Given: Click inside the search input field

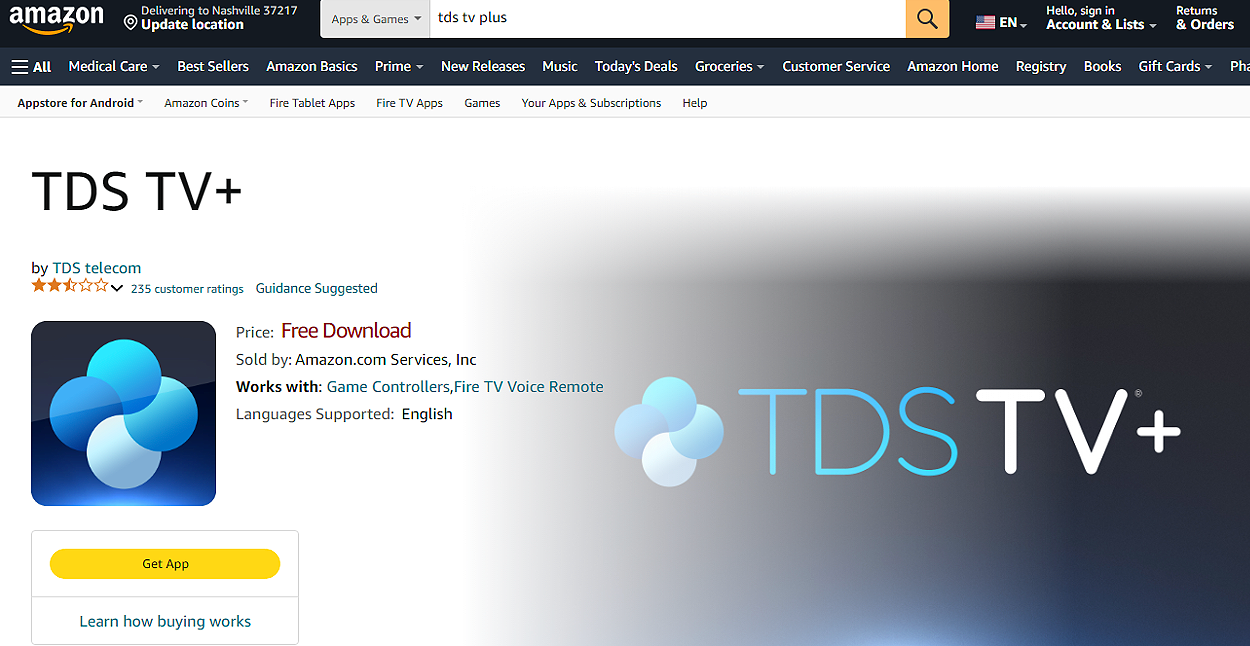Looking at the screenshot, I should (x=650, y=18).
